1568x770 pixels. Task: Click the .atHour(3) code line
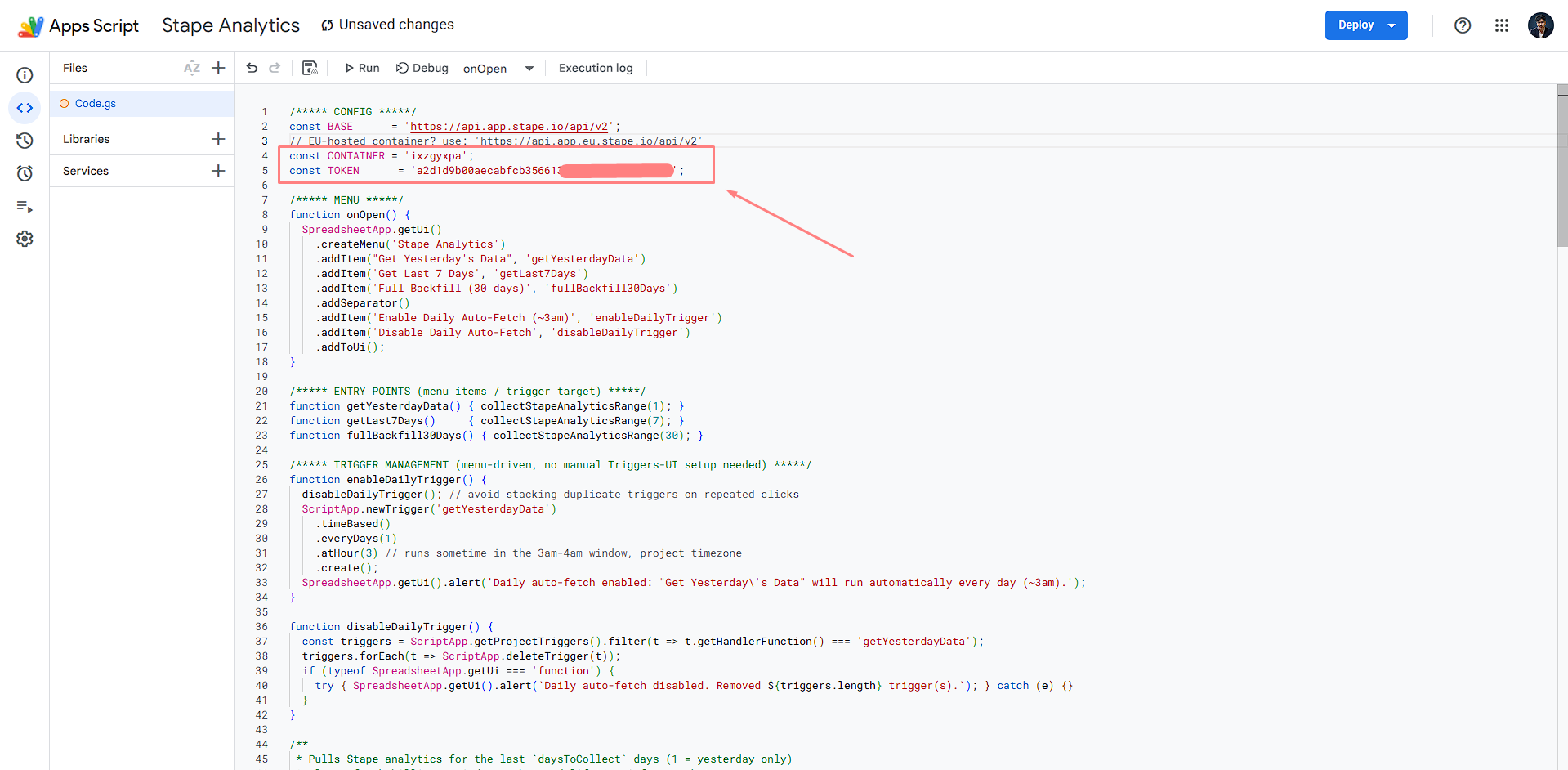(x=529, y=553)
